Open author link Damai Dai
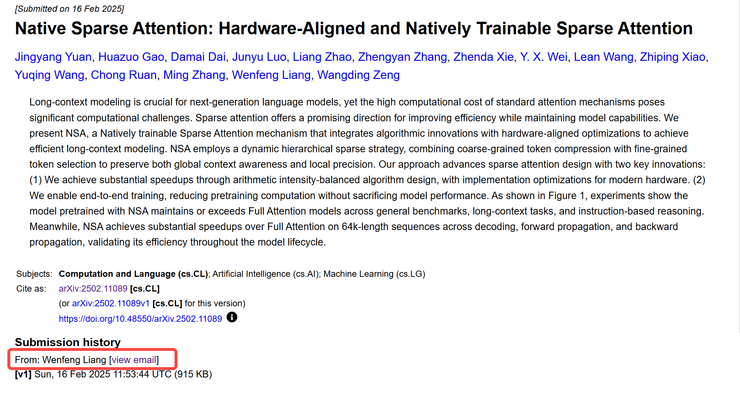Image resolution: width=740 pixels, height=404 pixels. point(198,57)
